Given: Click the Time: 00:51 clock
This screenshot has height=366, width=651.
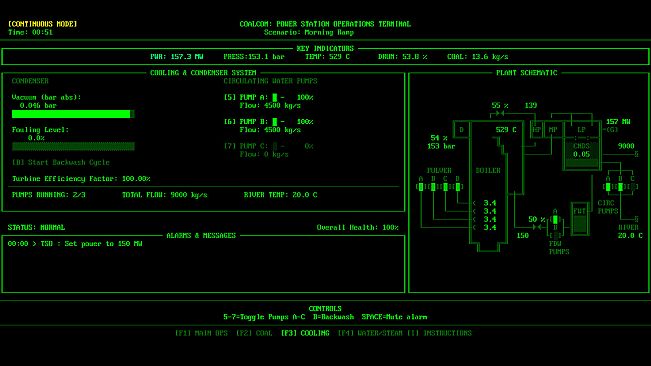Looking at the screenshot, I should pyautogui.click(x=30, y=32).
